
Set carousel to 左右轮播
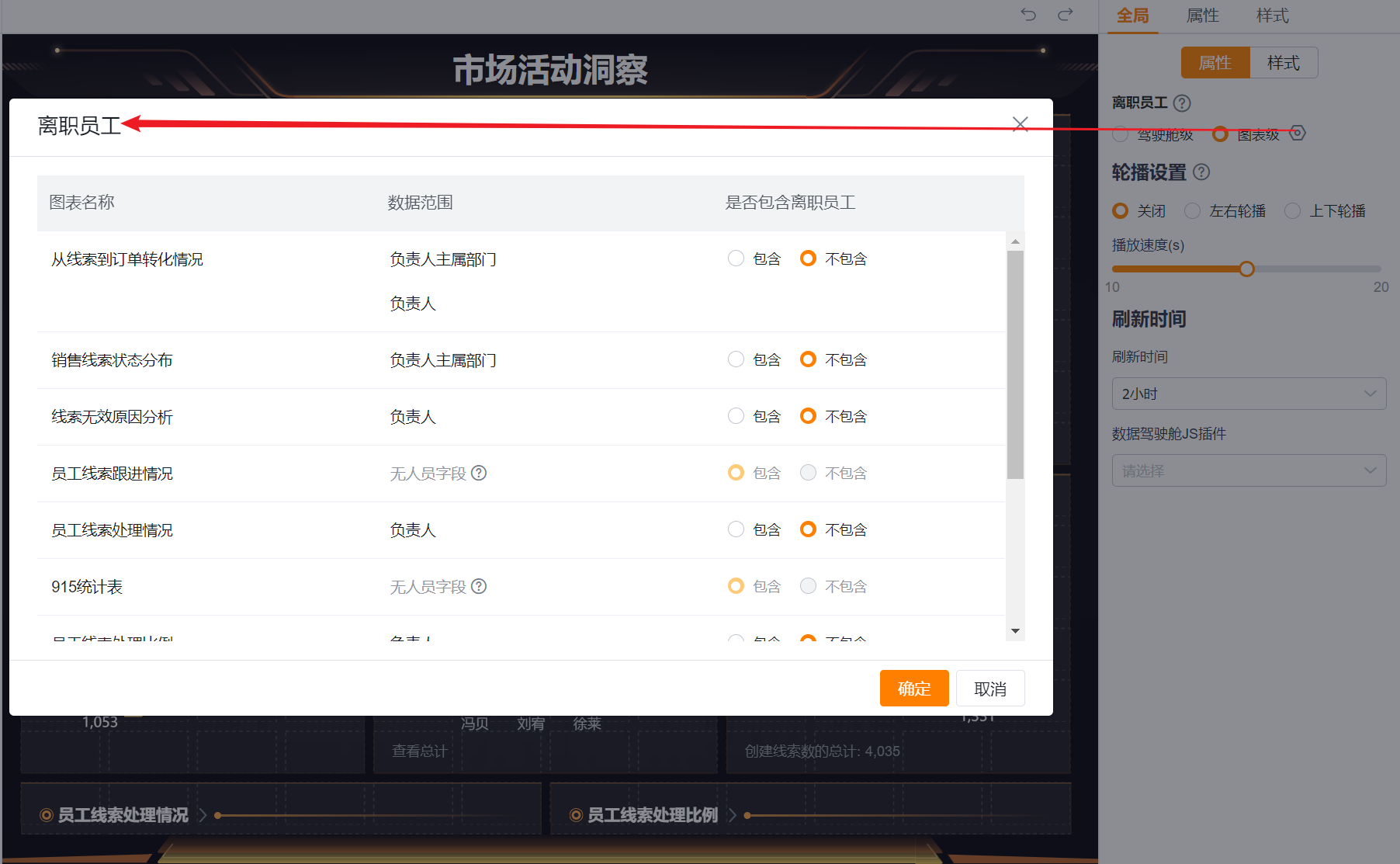(1192, 211)
